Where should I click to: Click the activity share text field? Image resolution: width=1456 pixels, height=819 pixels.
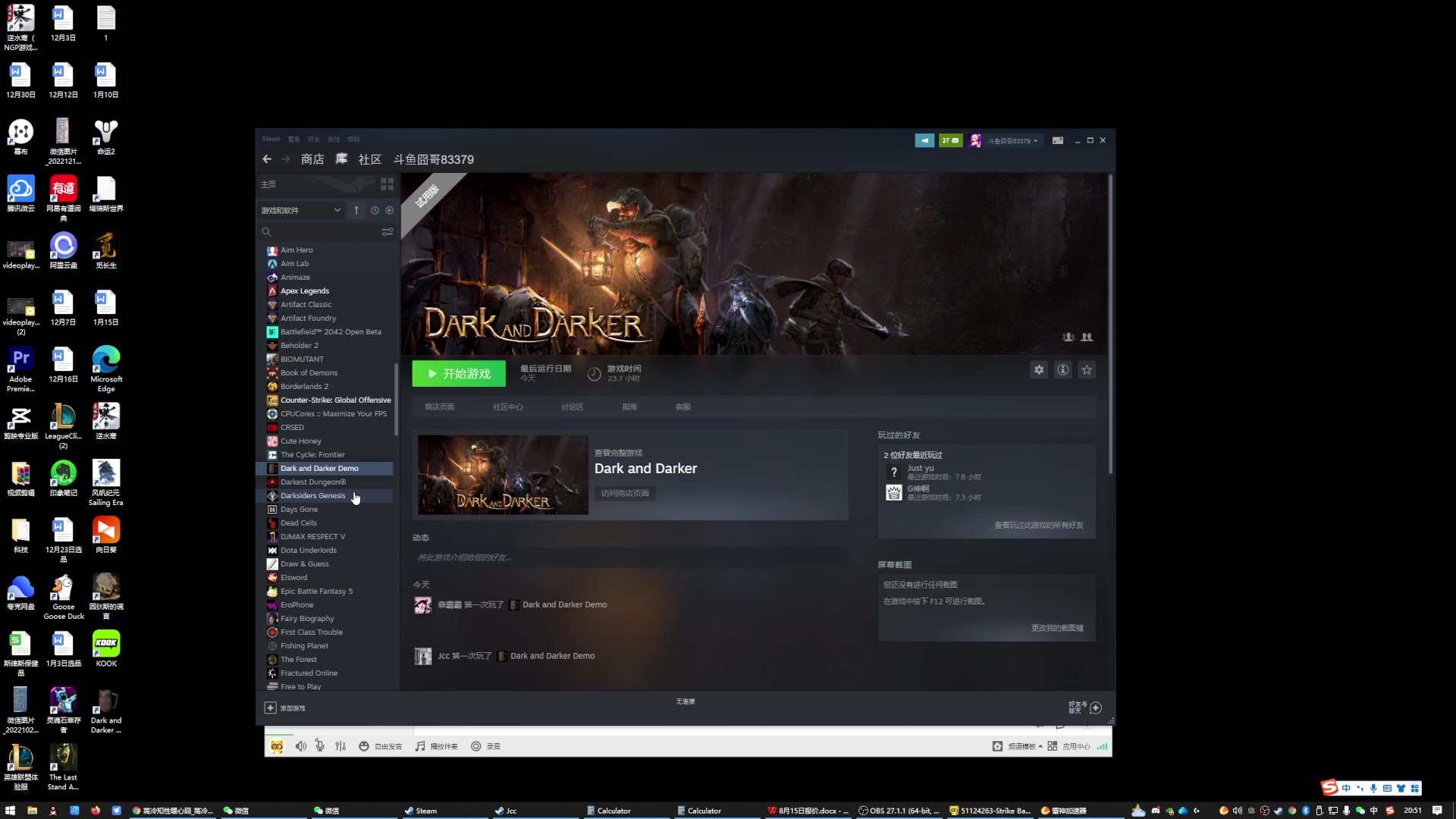(630, 557)
